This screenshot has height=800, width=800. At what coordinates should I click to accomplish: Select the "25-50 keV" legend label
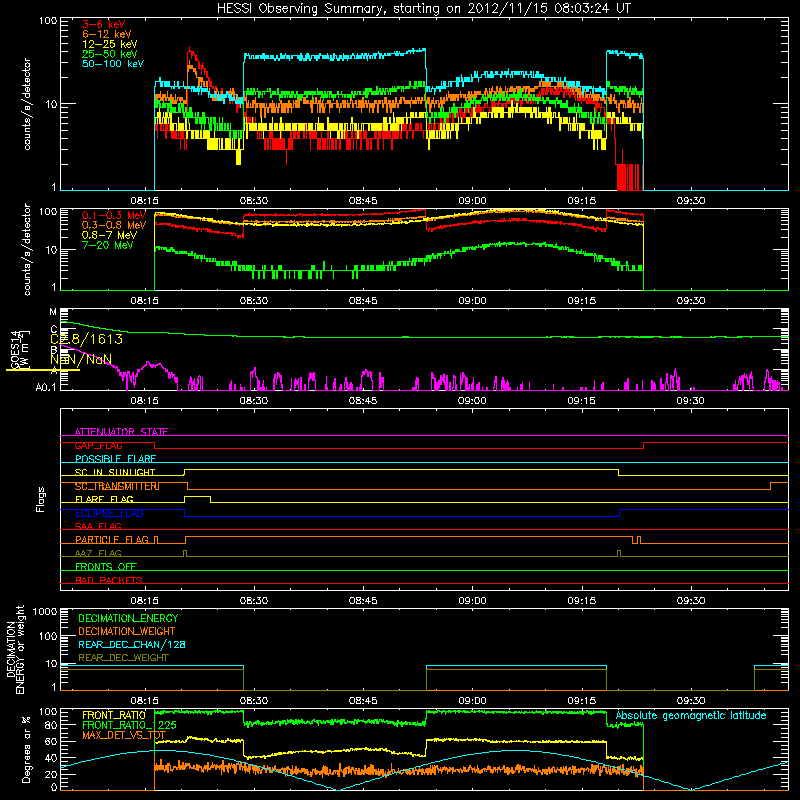[109, 54]
